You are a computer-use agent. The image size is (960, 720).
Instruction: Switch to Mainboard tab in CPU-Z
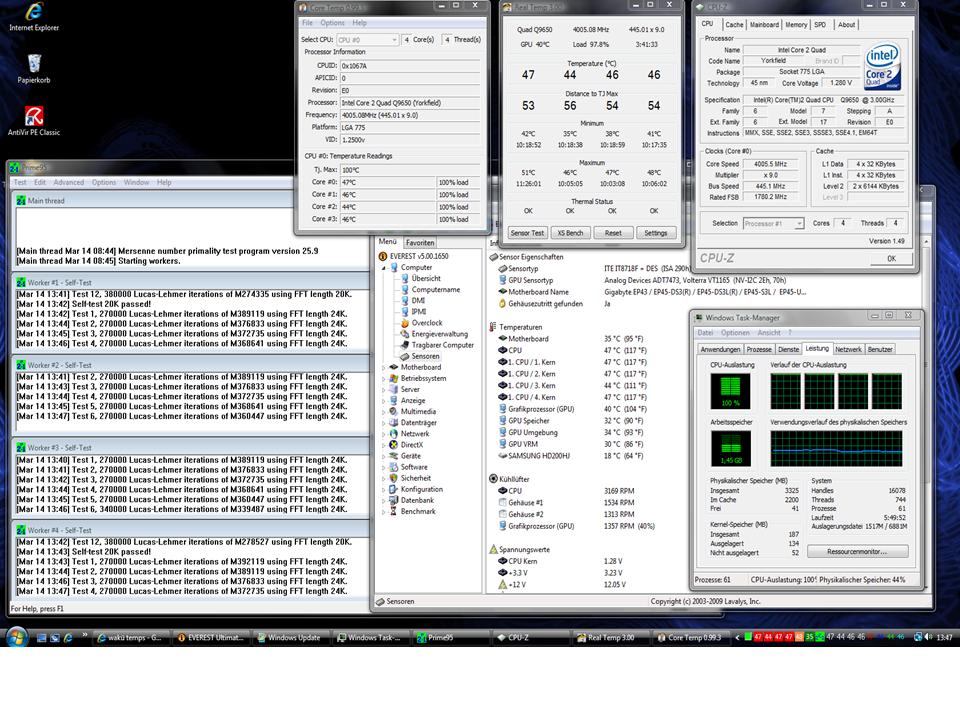pyautogui.click(x=764, y=24)
